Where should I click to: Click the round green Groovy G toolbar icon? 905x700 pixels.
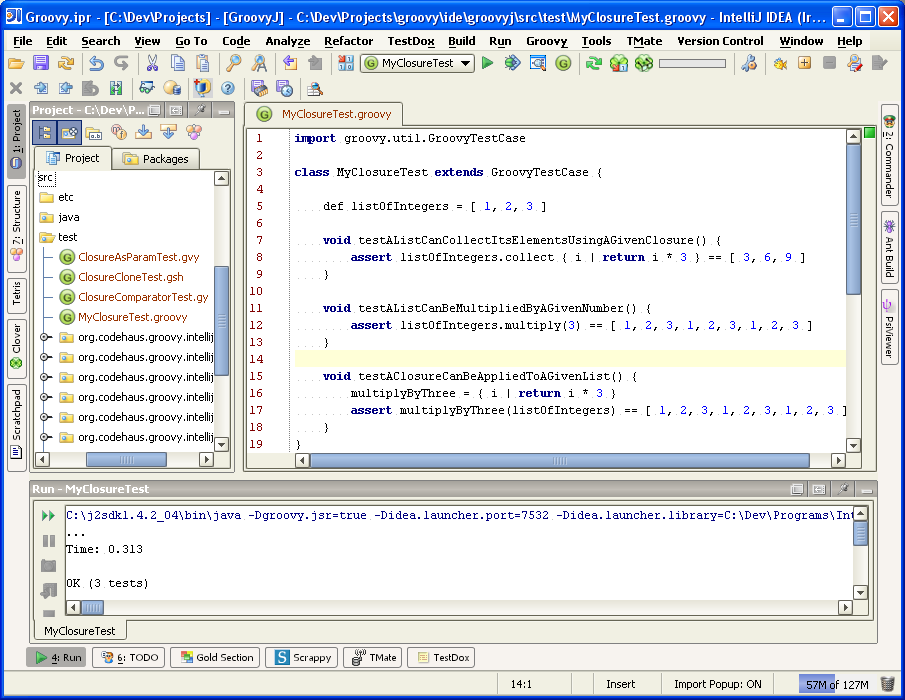pyautogui.click(x=563, y=63)
